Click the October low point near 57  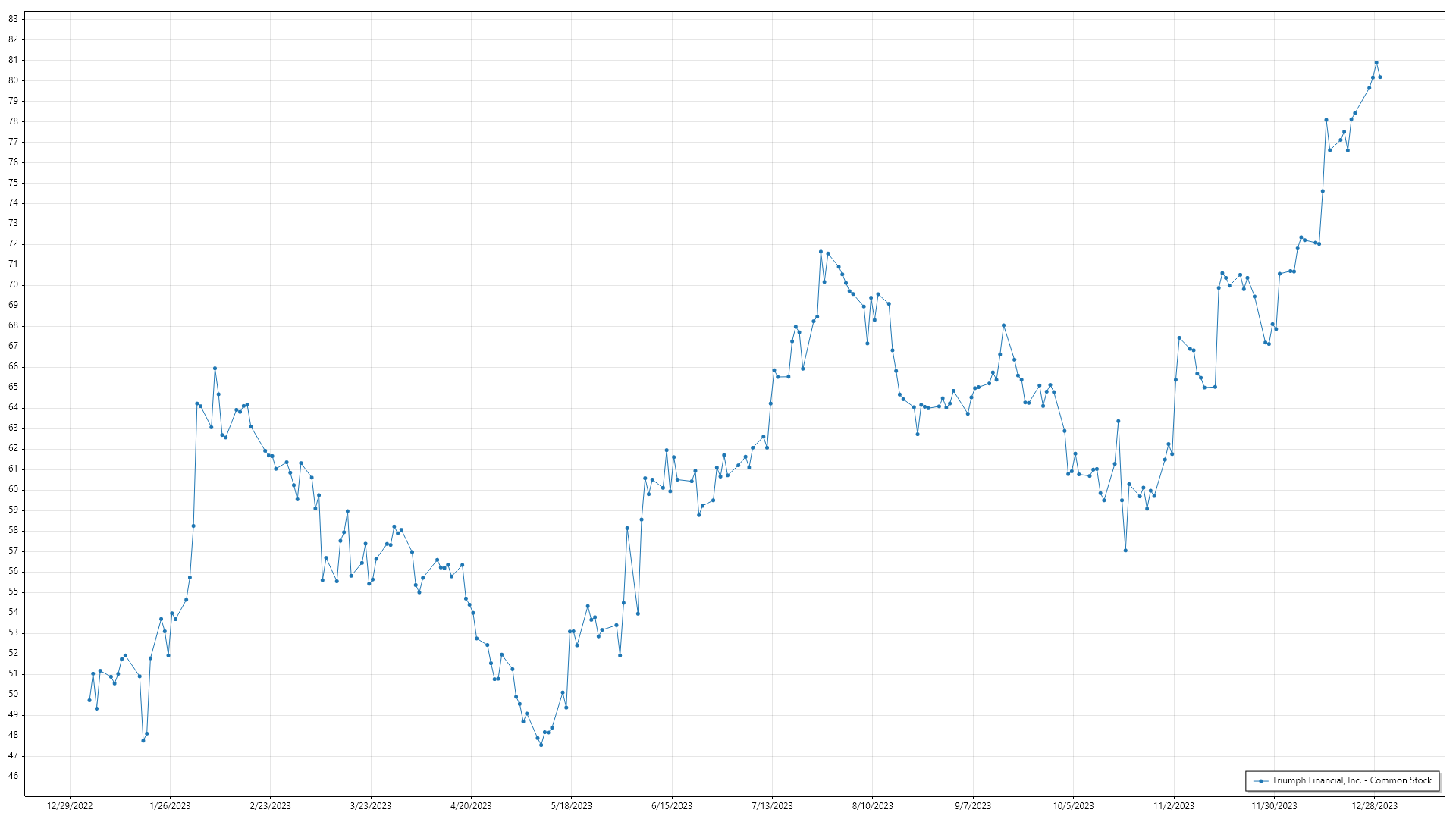coord(1125,551)
